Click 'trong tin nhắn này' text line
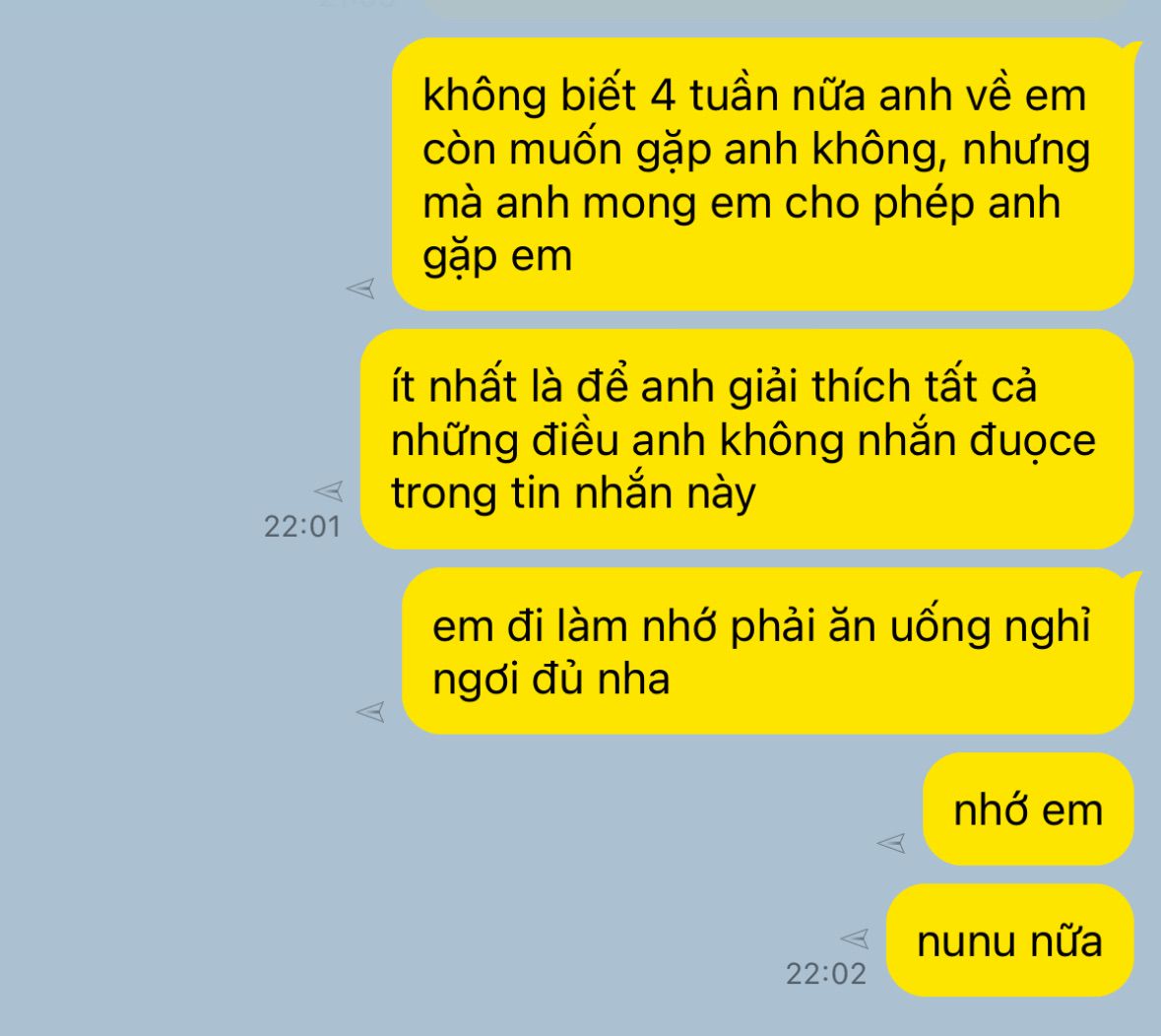Viewport: 1161px width, 1036px height. click(573, 493)
